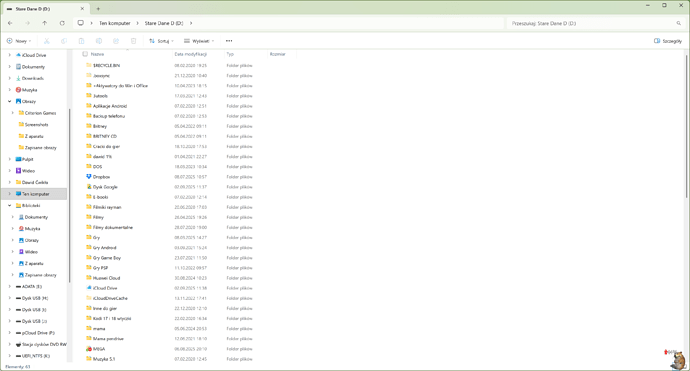Viewport: 690px width, 371px height.
Task: Open Pobrane downloads in sidebar
Action: pyautogui.click(x=33, y=78)
